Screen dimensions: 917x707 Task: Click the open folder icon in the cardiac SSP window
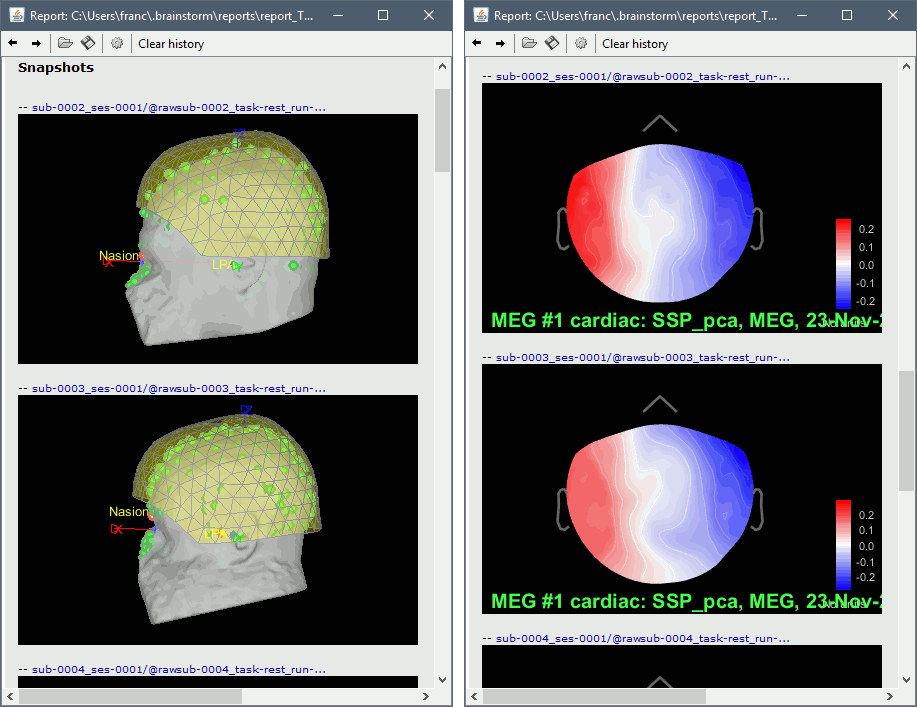pyautogui.click(x=529, y=44)
